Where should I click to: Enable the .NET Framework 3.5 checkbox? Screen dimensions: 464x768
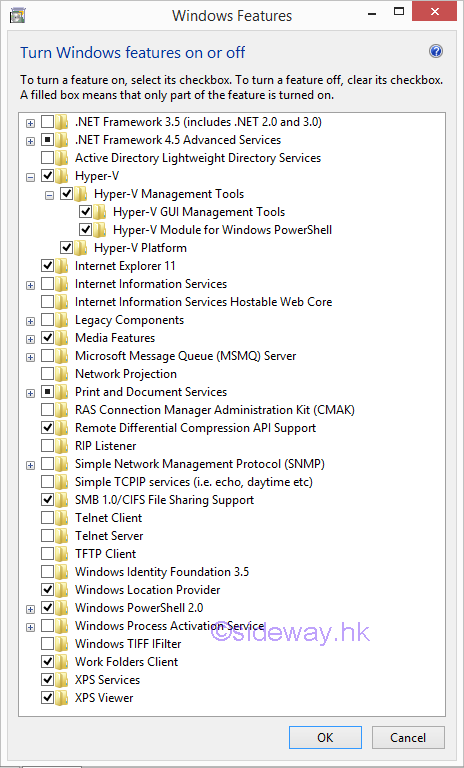(x=48, y=121)
